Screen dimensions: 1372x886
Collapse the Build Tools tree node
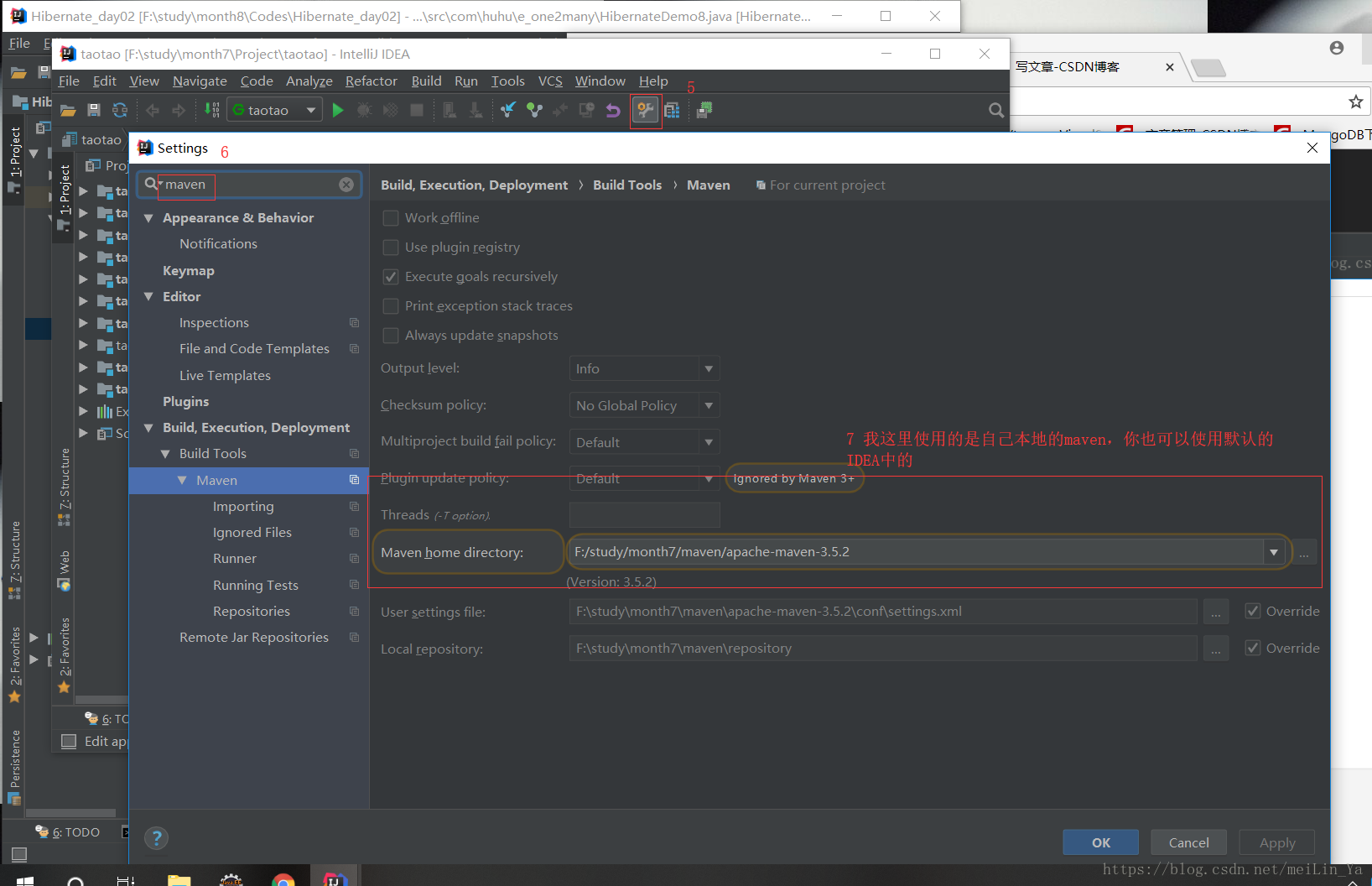(x=165, y=454)
